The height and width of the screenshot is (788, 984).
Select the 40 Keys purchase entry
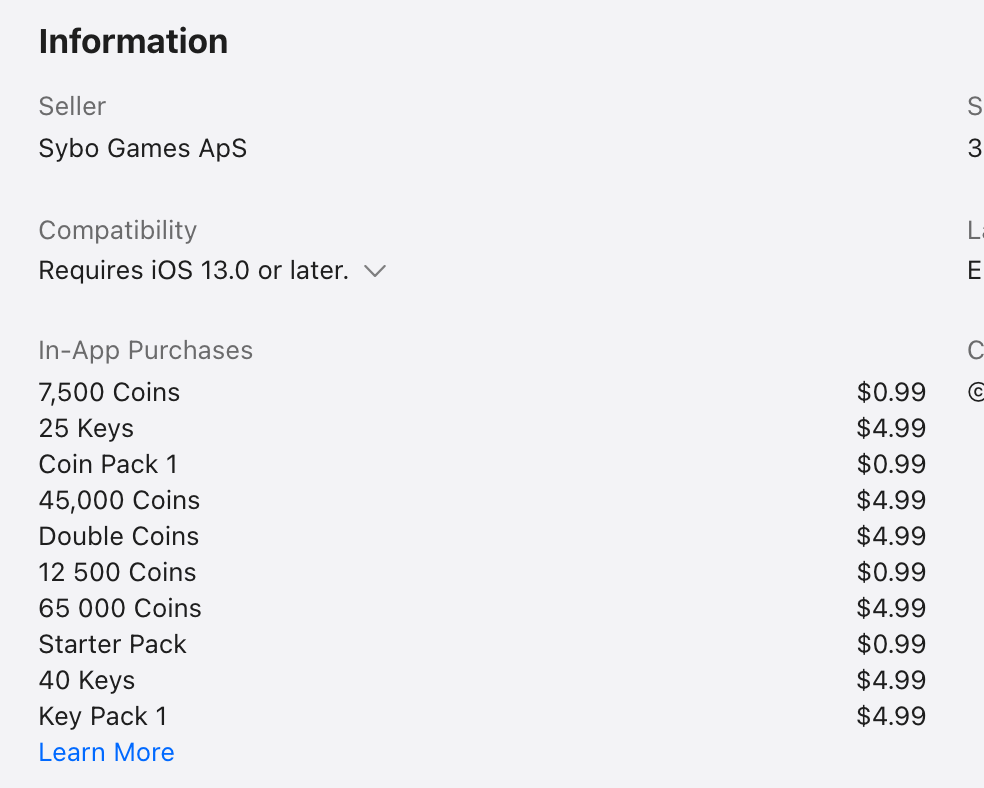(86, 680)
